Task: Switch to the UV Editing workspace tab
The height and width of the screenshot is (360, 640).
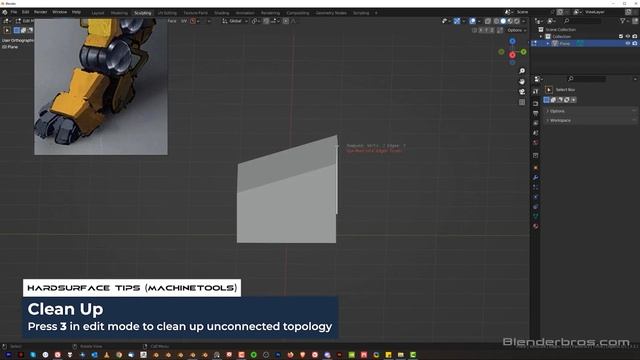Action: point(167,13)
